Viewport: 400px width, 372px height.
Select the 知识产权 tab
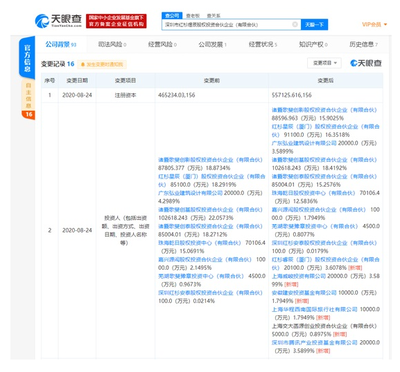[313, 44]
